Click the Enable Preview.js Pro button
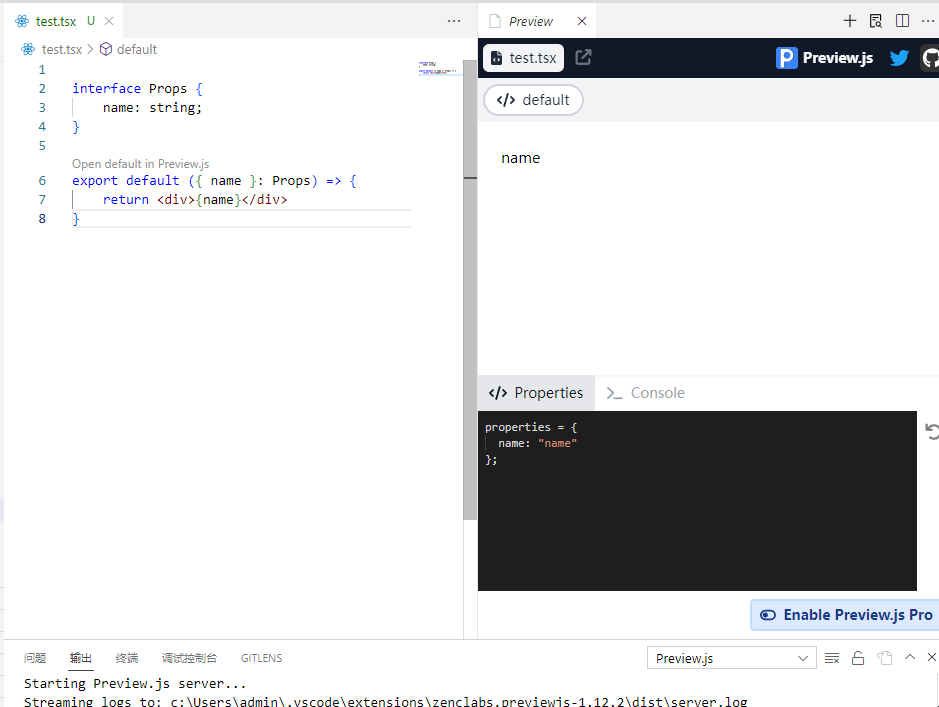939x707 pixels. click(844, 614)
